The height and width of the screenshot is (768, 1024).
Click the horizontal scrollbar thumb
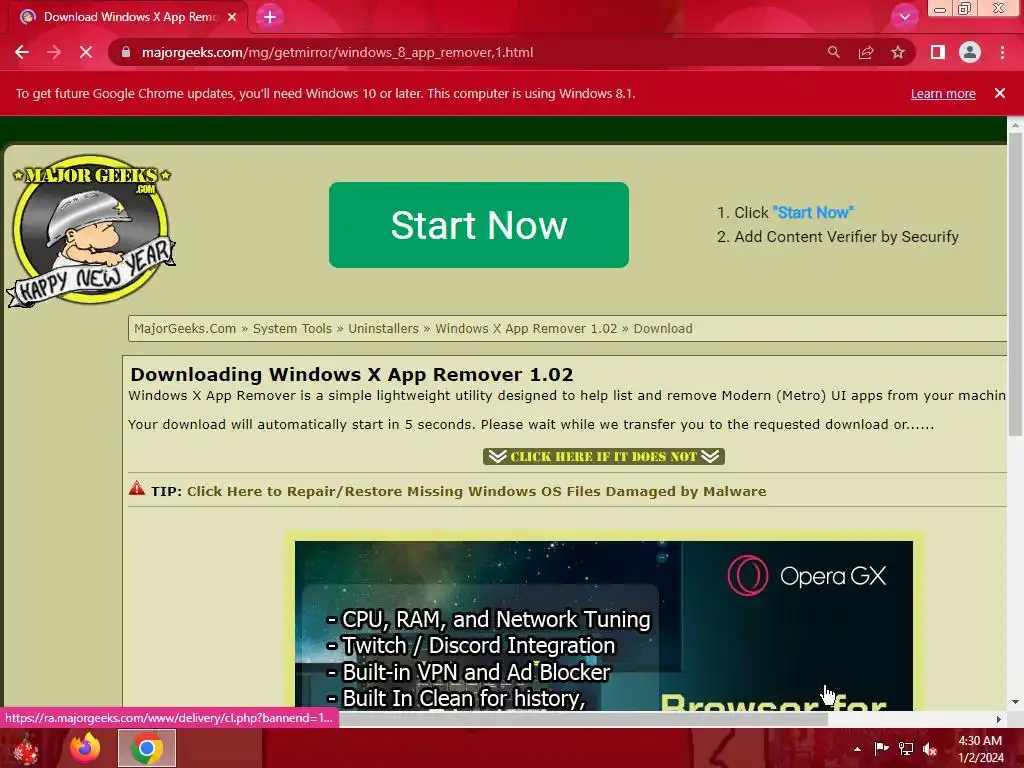click(583, 719)
